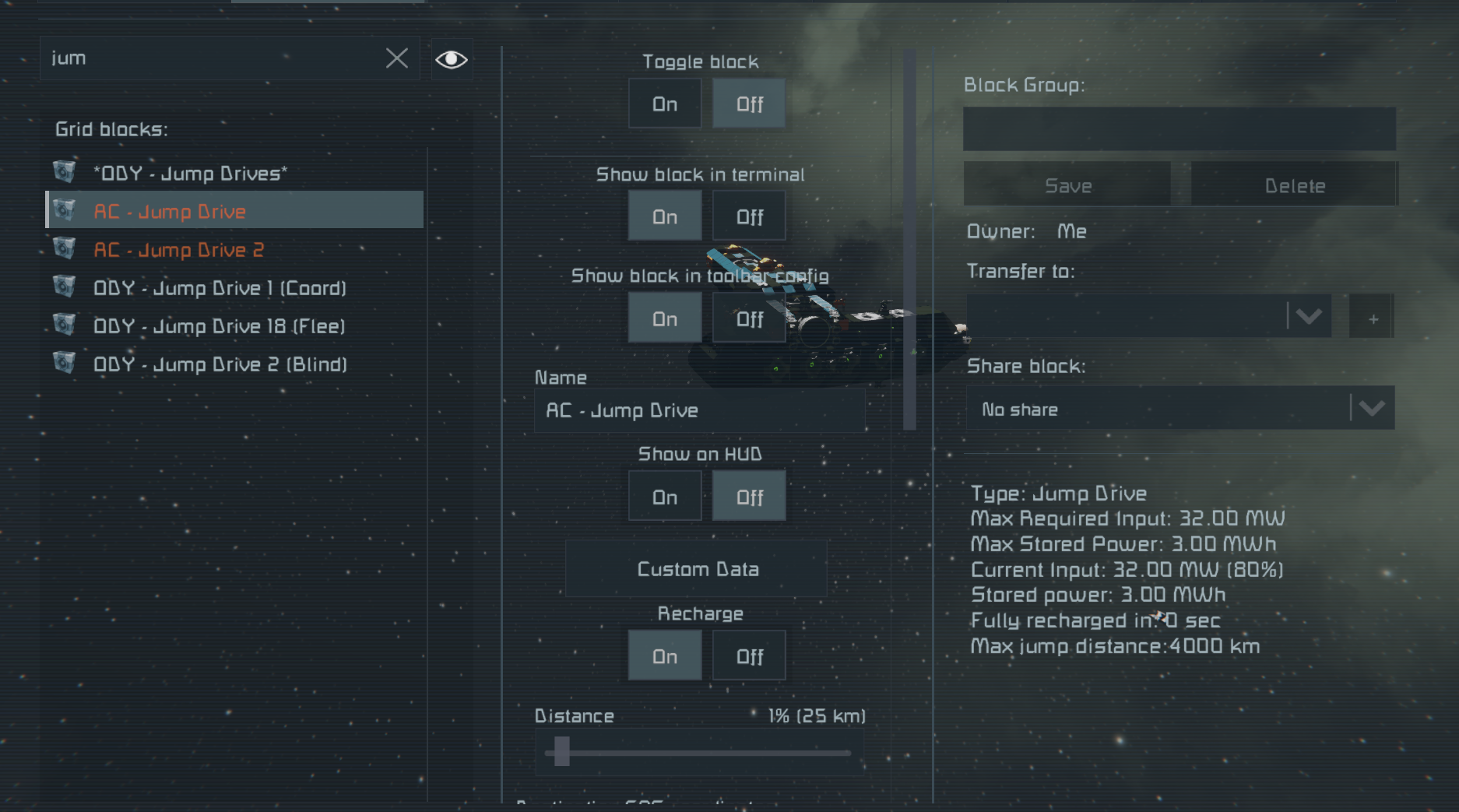Image resolution: width=1459 pixels, height=812 pixels.
Task: Clear the block search with the X icon
Action: pyautogui.click(x=397, y=58)
